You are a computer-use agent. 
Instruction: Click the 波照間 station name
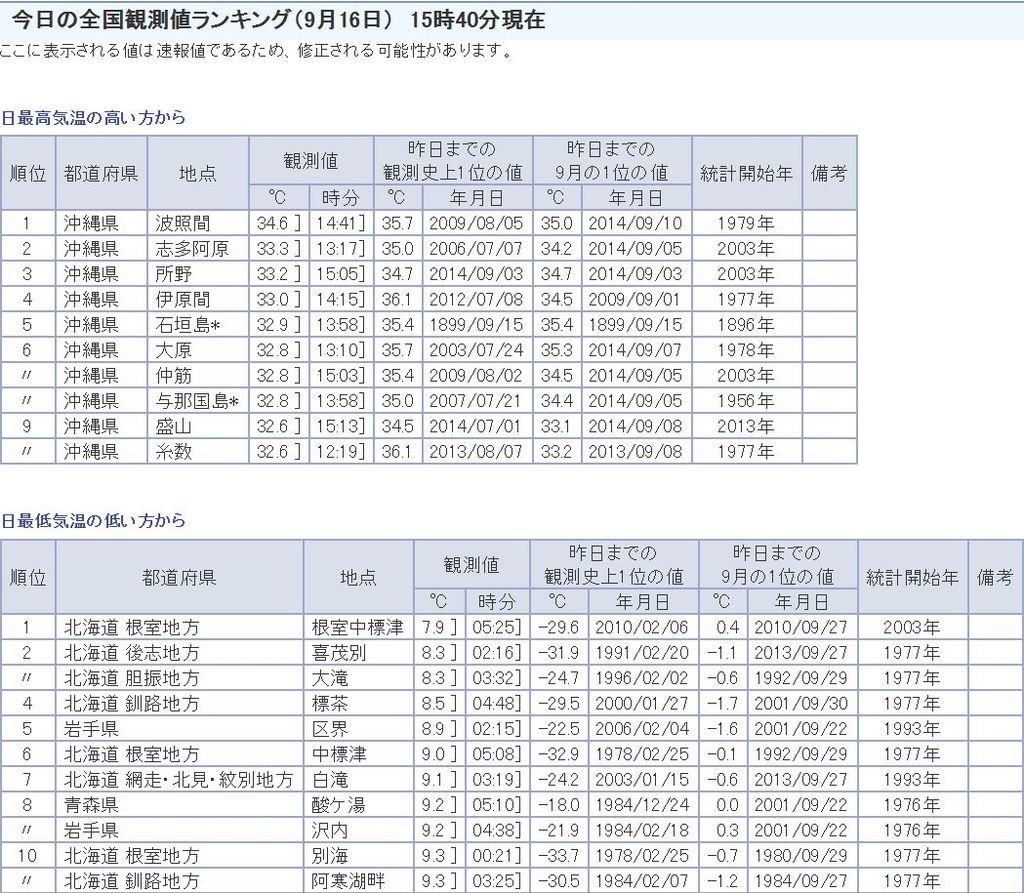coord(183,223)
